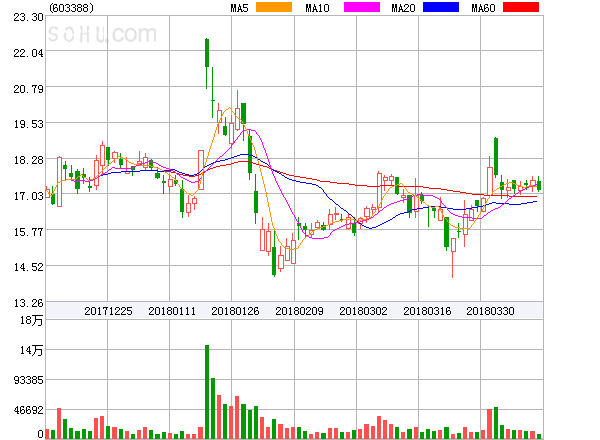
Task: Click the 14万 volume axis label
Action: pyautogui.click(x=31, y=350)
